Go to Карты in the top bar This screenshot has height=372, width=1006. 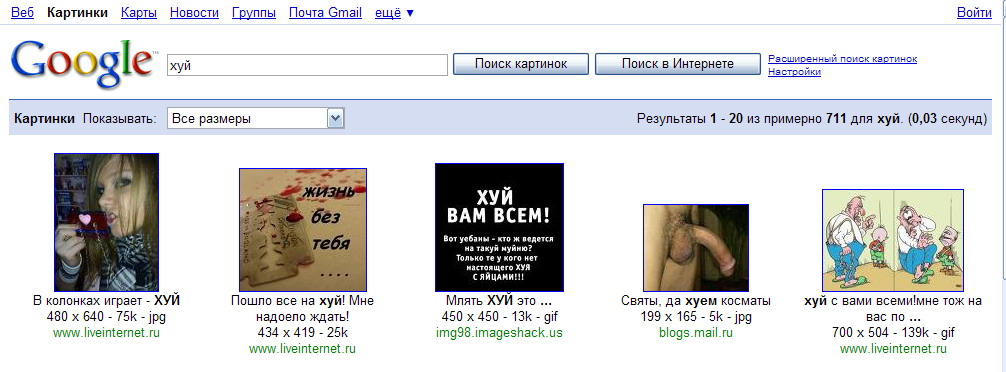click(139, 13)
